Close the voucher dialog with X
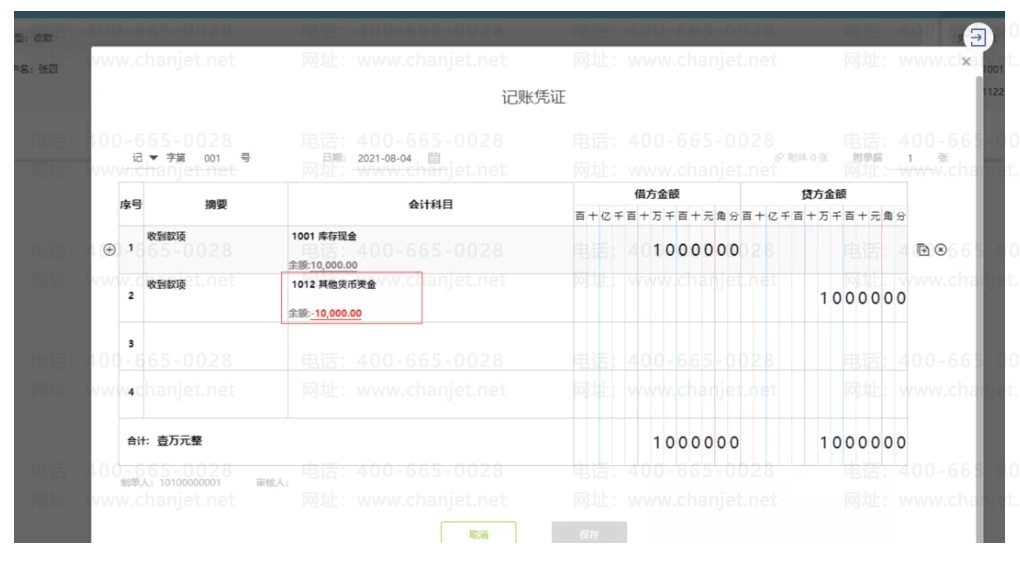This screenshot has height=566, width=1020. click(966, 62)
